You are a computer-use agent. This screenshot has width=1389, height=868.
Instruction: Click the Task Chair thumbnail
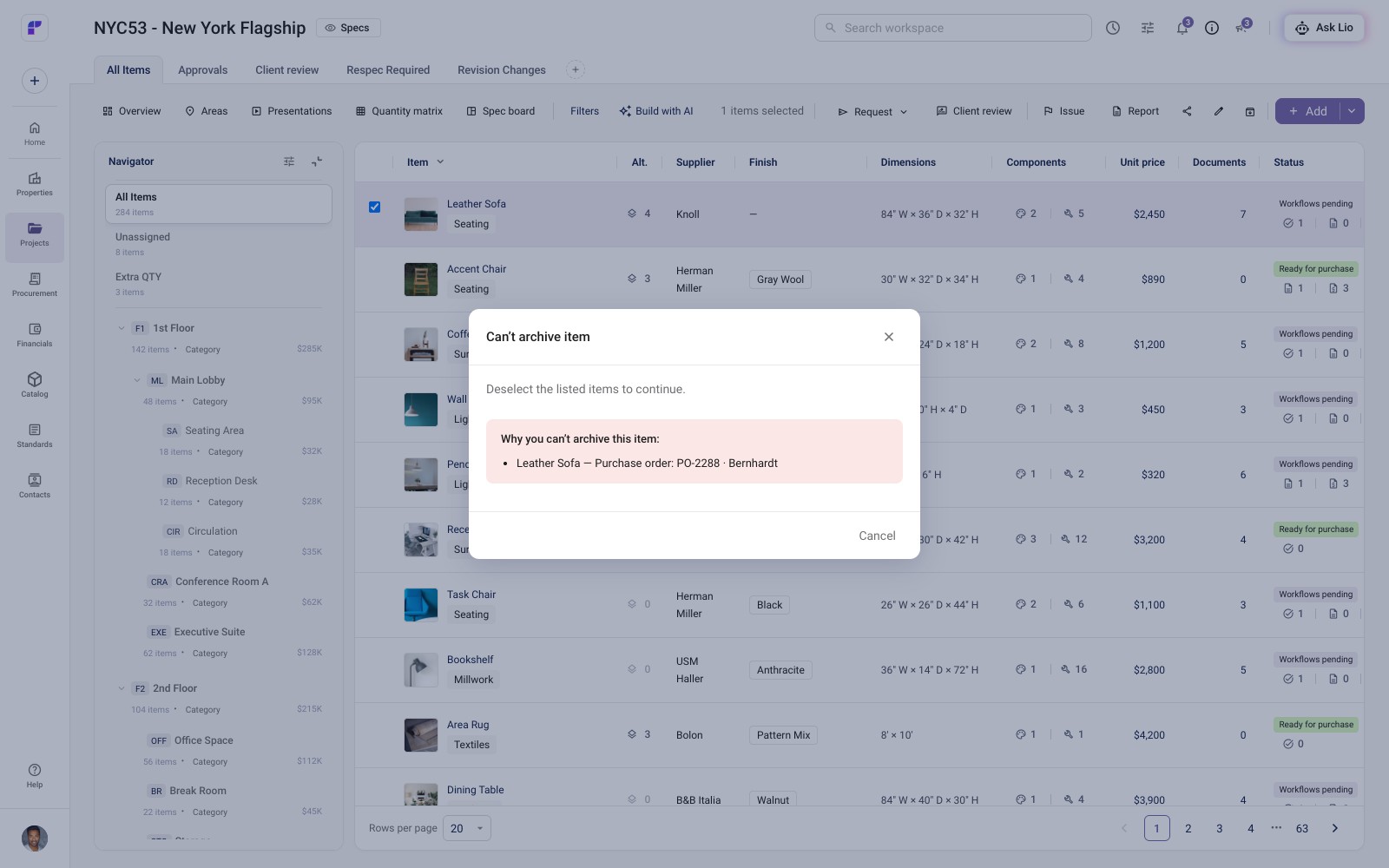click(x=420, y=605)
